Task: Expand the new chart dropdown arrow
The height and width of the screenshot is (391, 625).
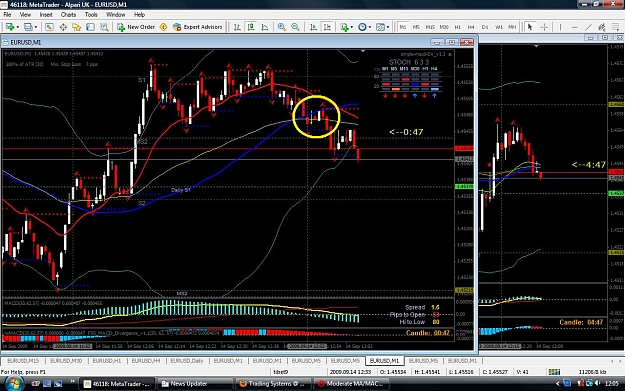Action: coord(17,27)
